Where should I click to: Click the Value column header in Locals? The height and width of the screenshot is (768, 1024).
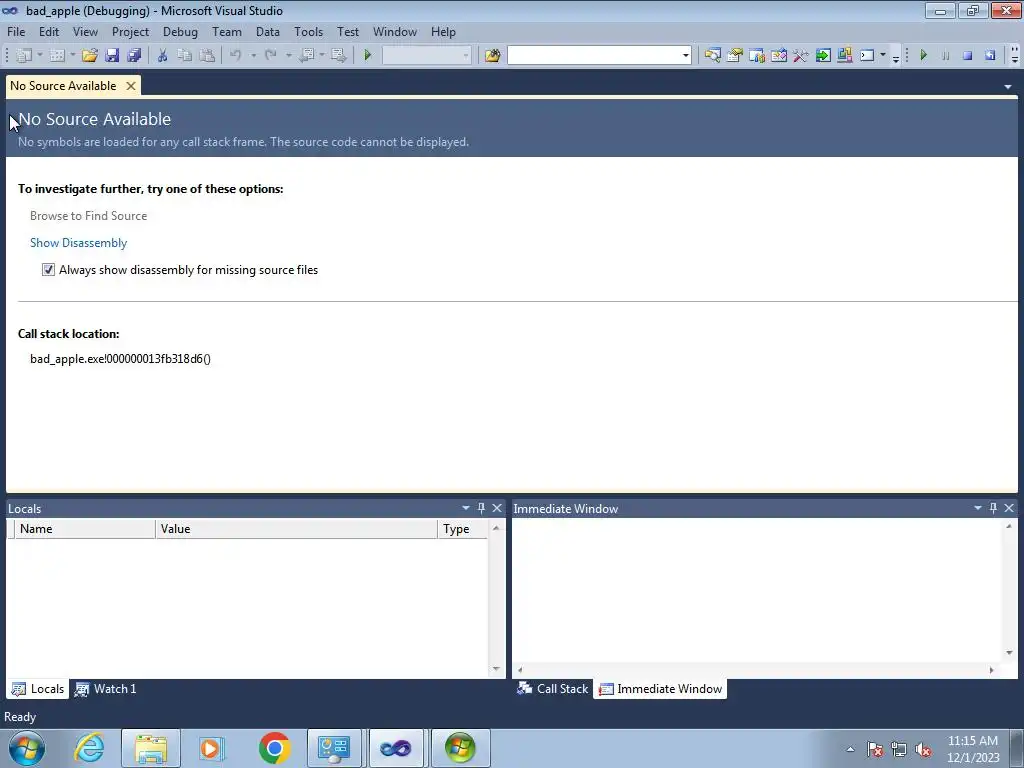(x=296, y=529)
